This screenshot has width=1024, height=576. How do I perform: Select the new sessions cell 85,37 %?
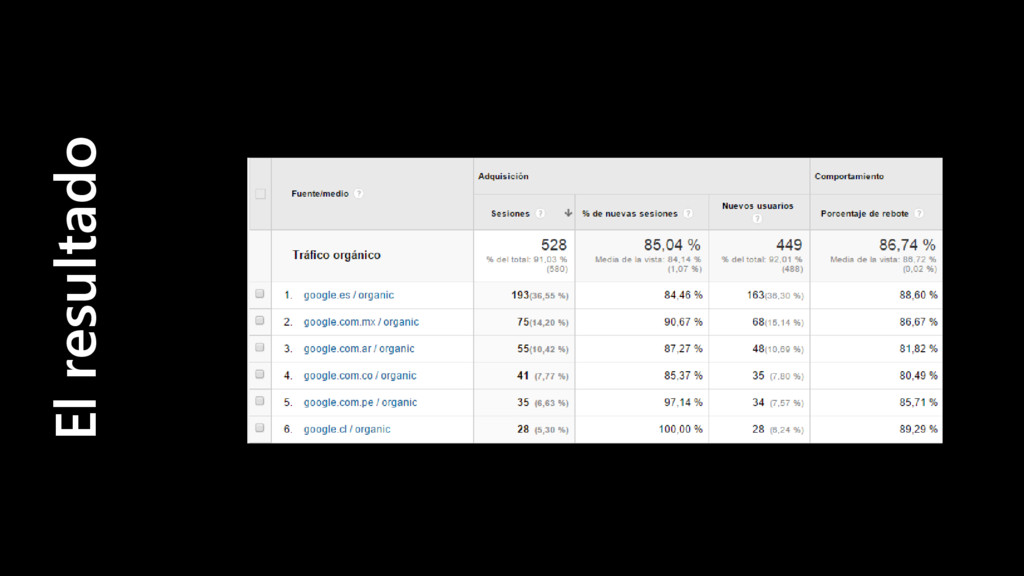click(683, 376)
